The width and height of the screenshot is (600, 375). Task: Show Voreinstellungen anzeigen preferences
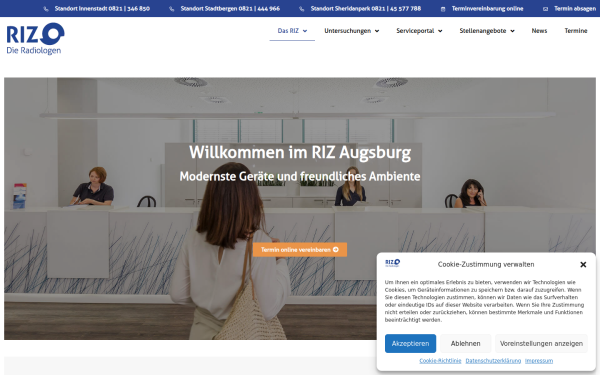[541, 344]
